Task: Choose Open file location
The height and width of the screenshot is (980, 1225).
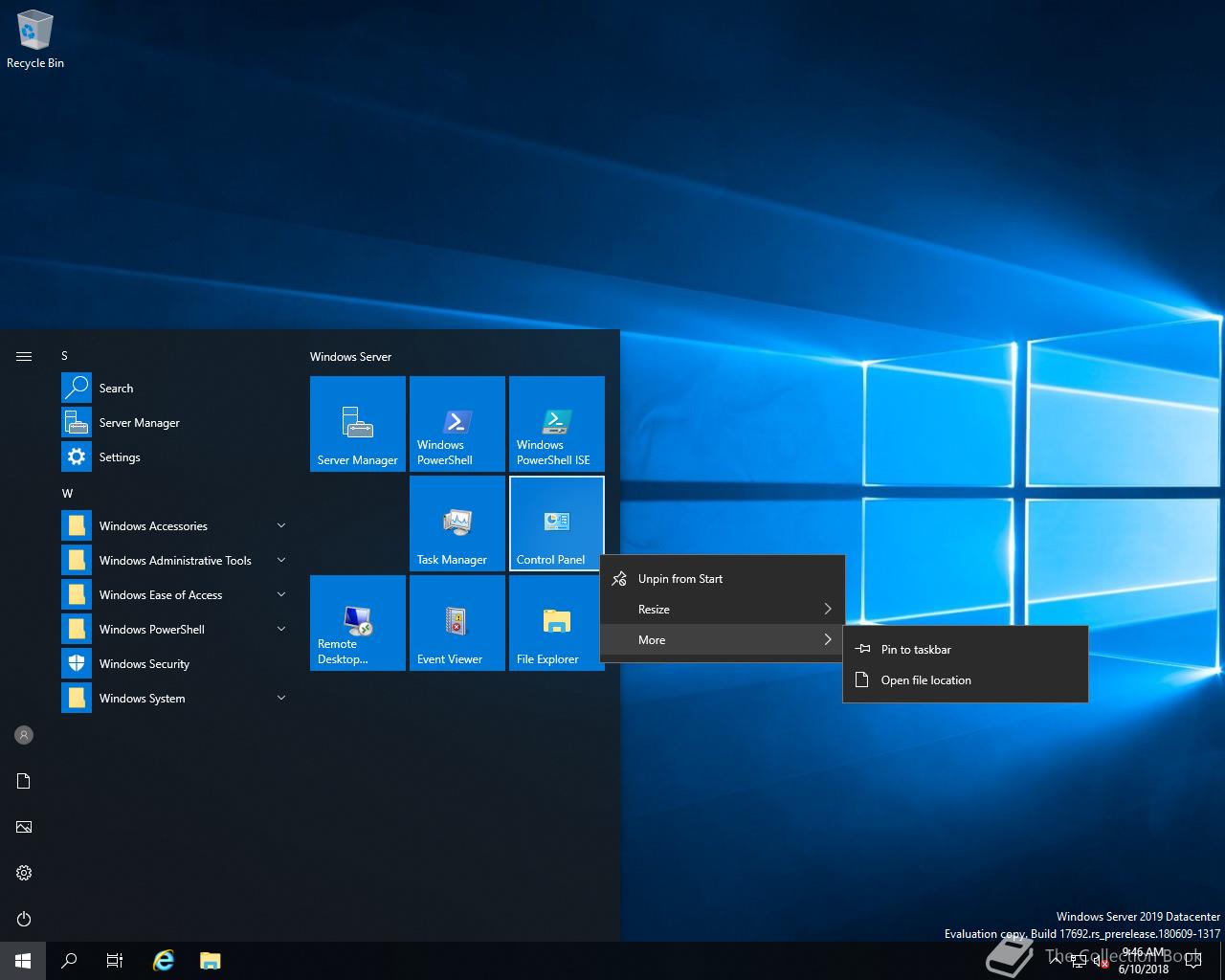Action: click(x=966, y=680)
